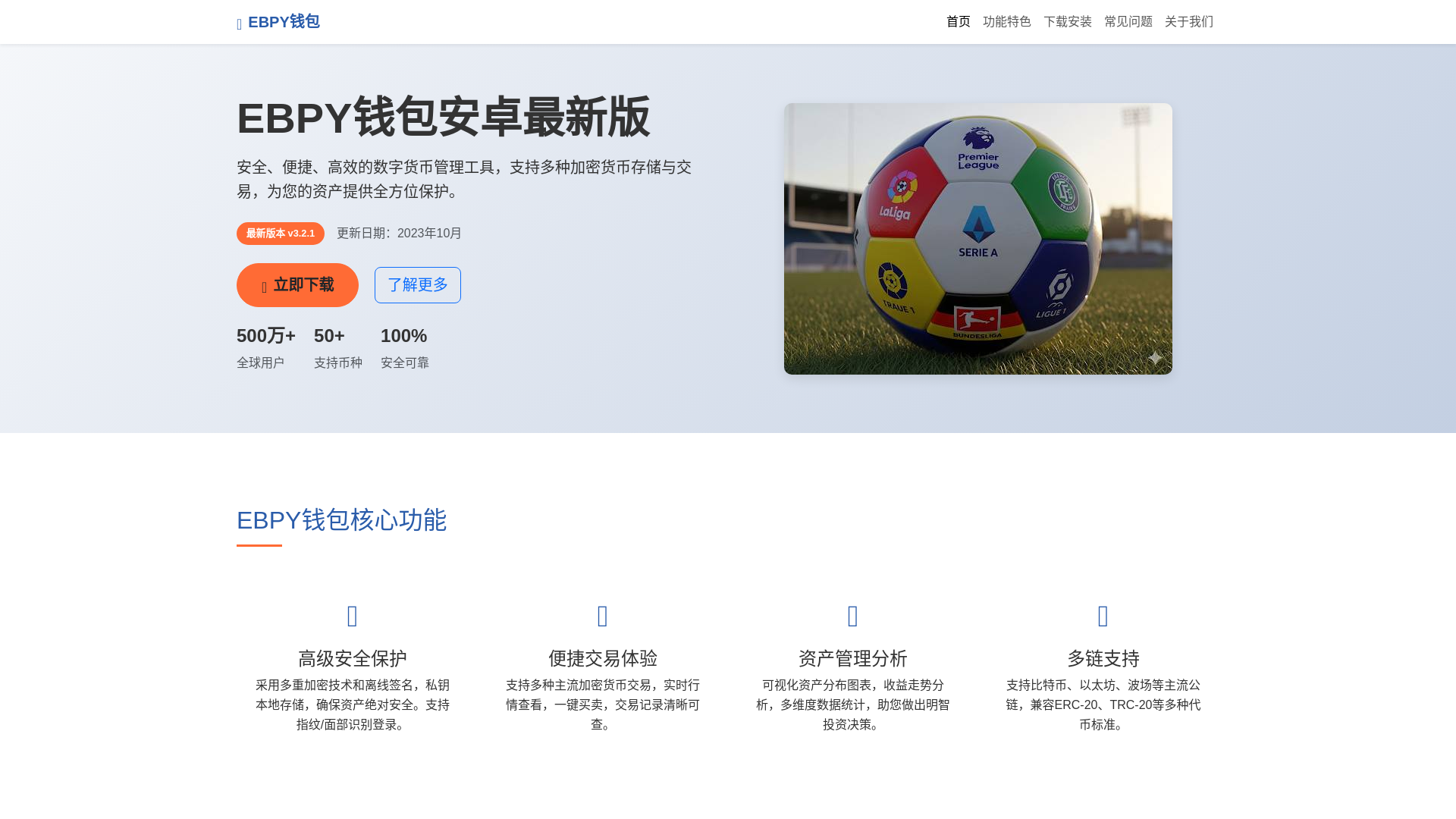This screenshot has width=1456, height=819.
Task: Click the 高级安全保护 heading
Action: (353, 658)
